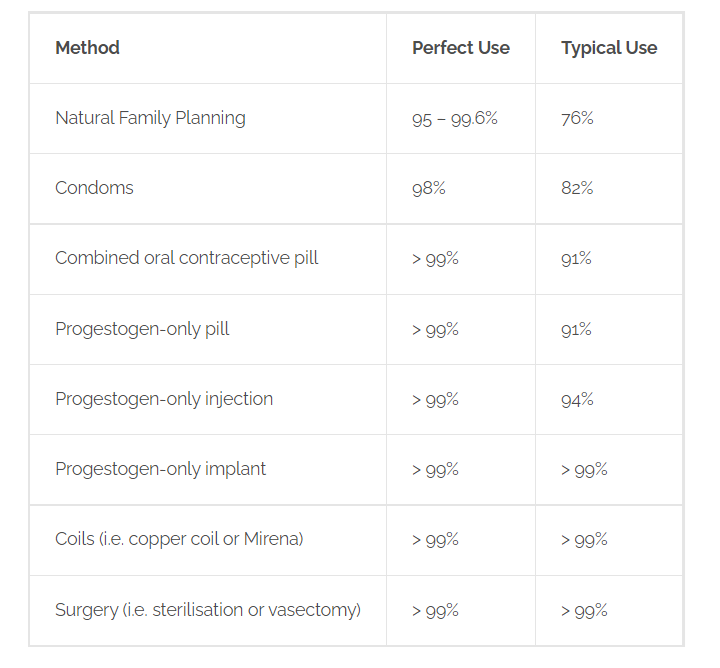Screen dimensions: 720x668
Task: Click the 94% typical use for injection
Action: point(577,400)
